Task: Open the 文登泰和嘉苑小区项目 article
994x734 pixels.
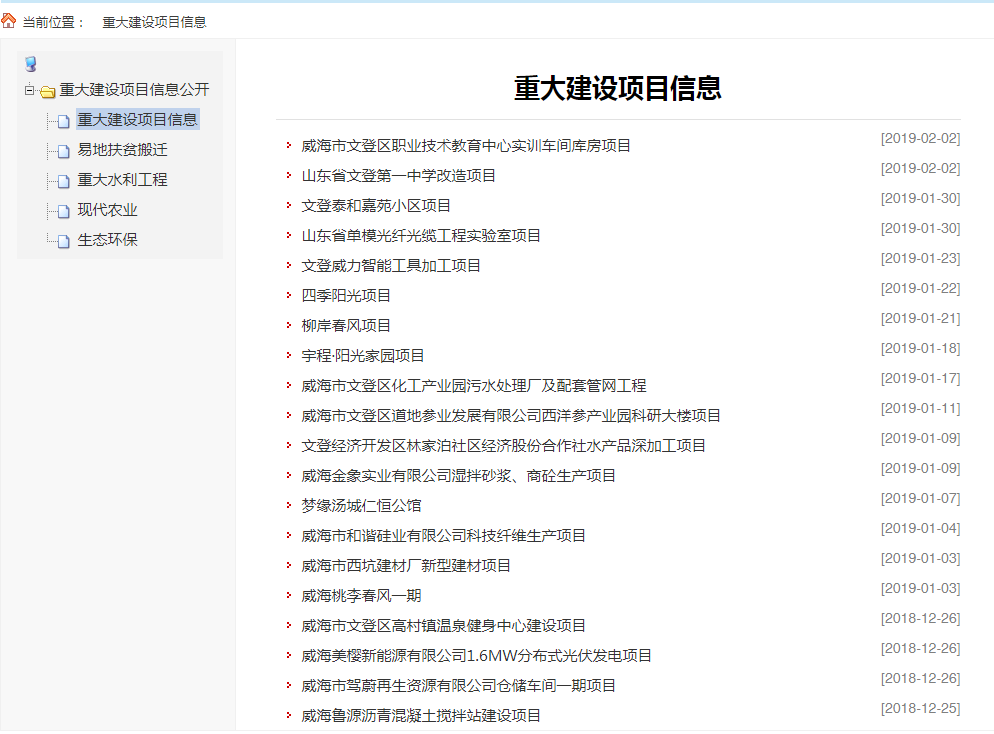Action: coord(376,206)
